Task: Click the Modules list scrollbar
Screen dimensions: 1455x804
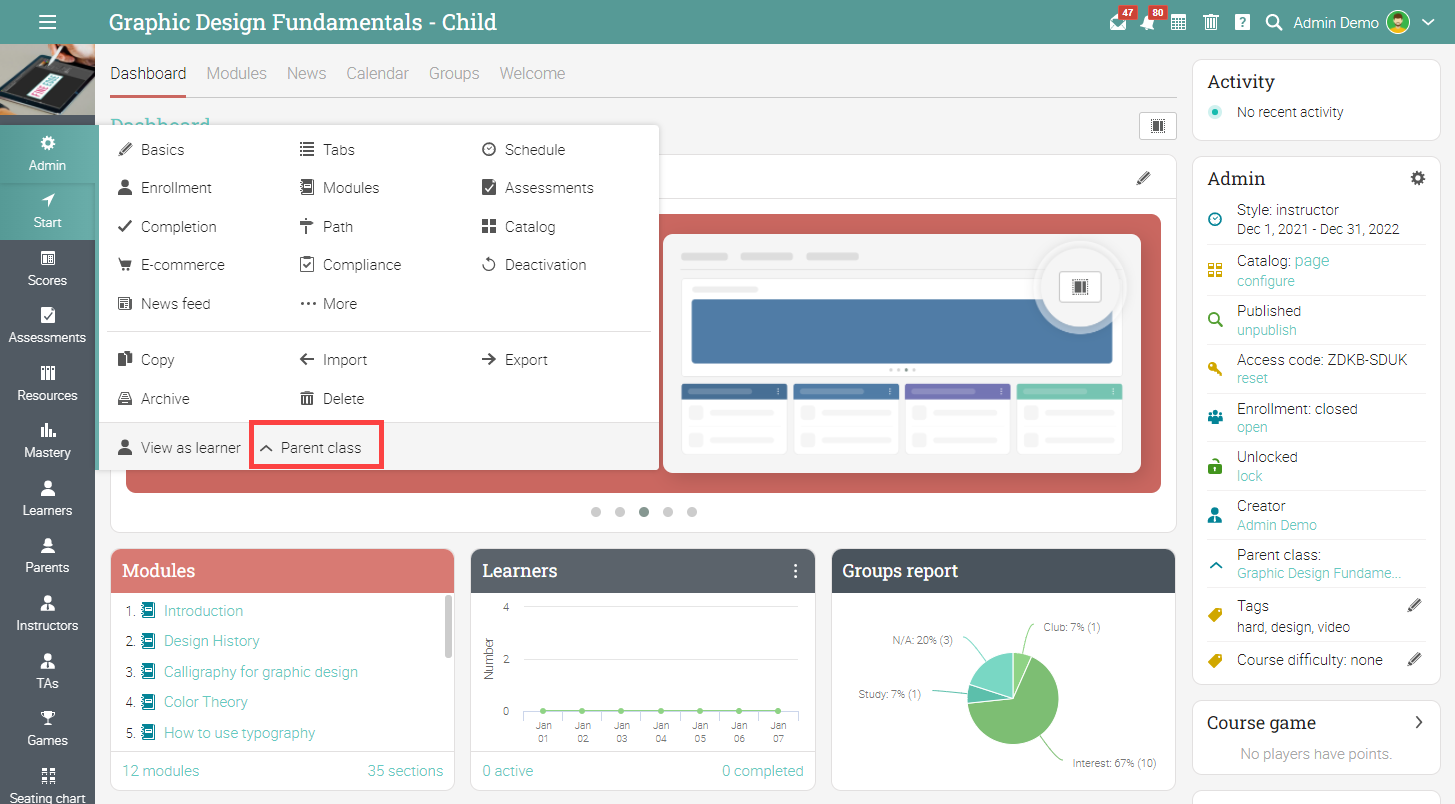Action: [448, 626]
